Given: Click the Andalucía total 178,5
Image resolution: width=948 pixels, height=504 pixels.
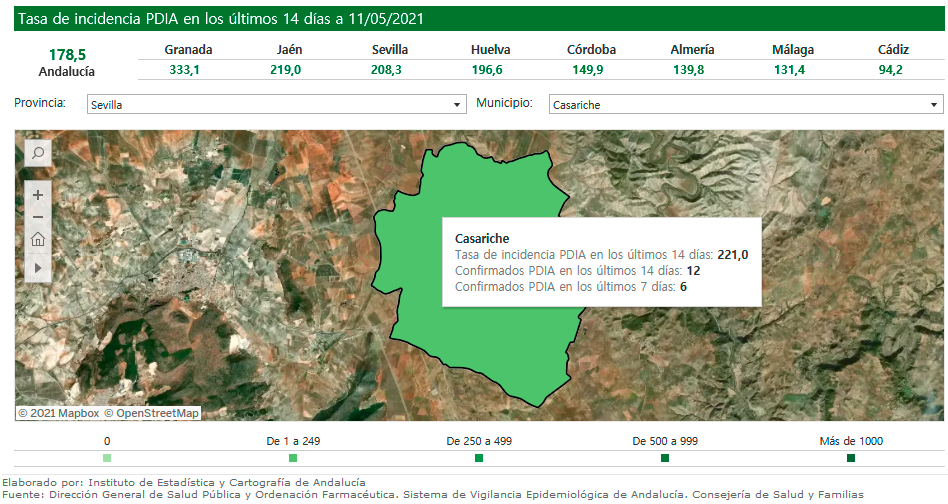Looking at the screenshot, I should click(67, 54).
